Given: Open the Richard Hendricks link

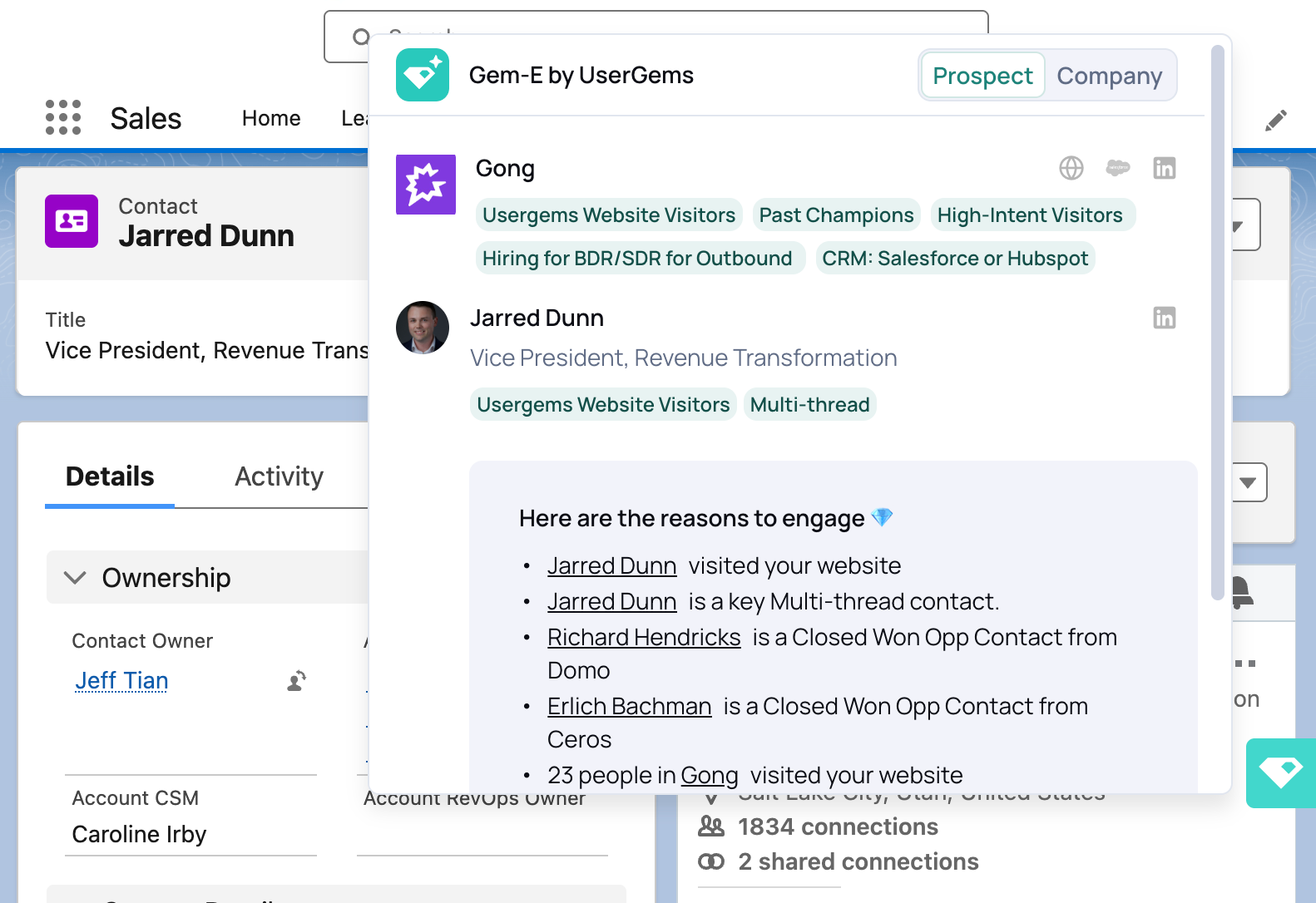Looking at the screenshot, I should coord(644,637).
